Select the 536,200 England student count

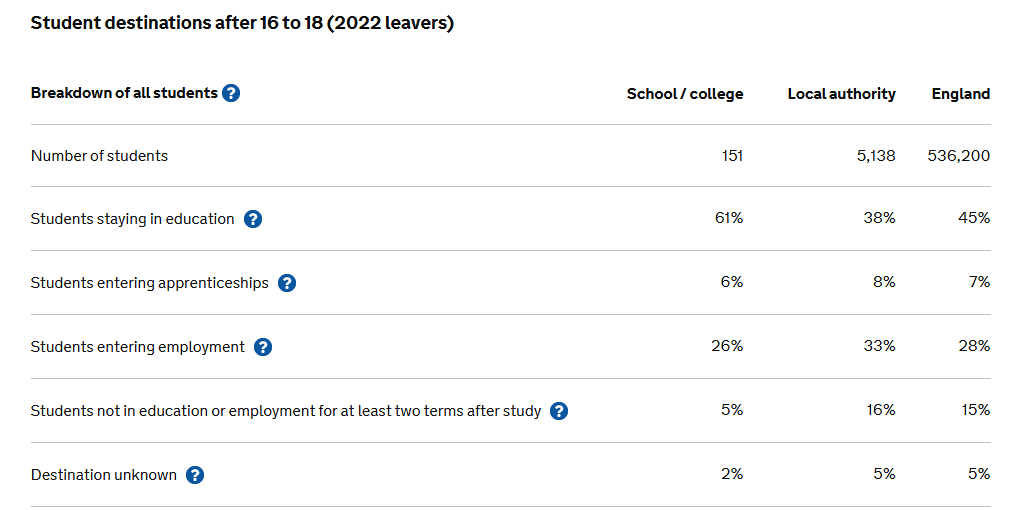click(x=959, y=156)
